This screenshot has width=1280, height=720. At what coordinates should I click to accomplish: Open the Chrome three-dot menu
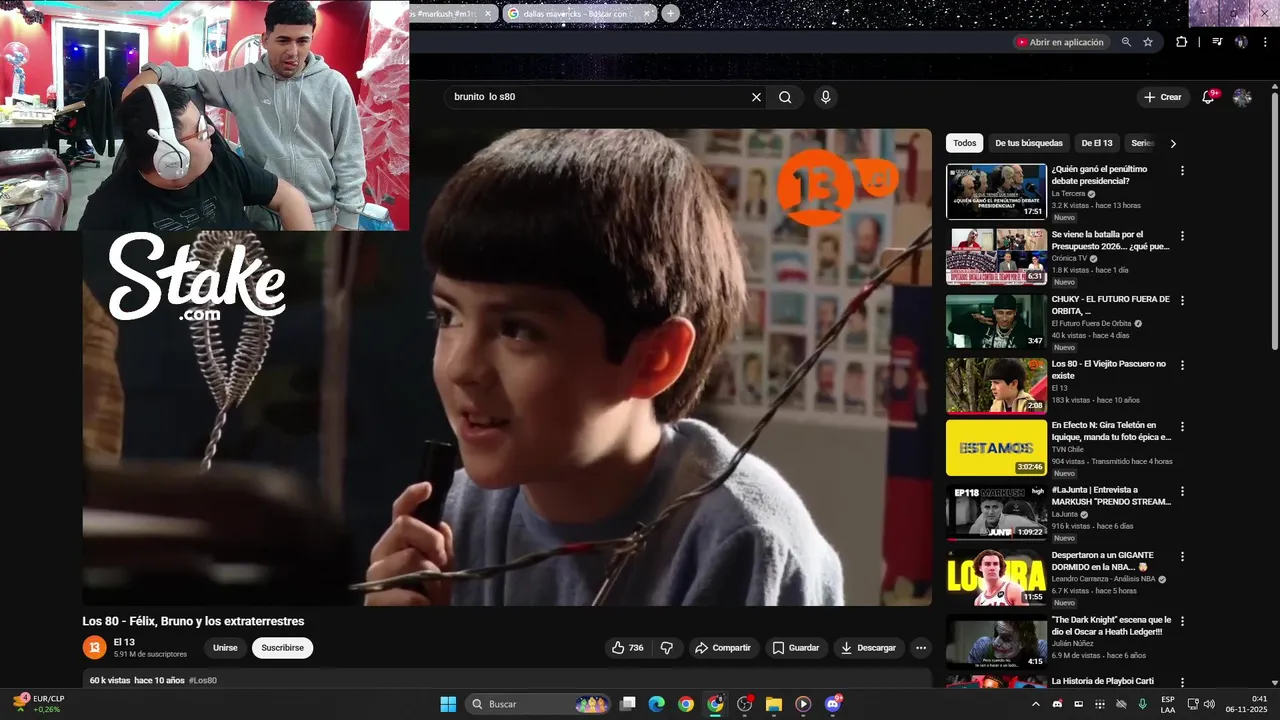coord(1264,42)
